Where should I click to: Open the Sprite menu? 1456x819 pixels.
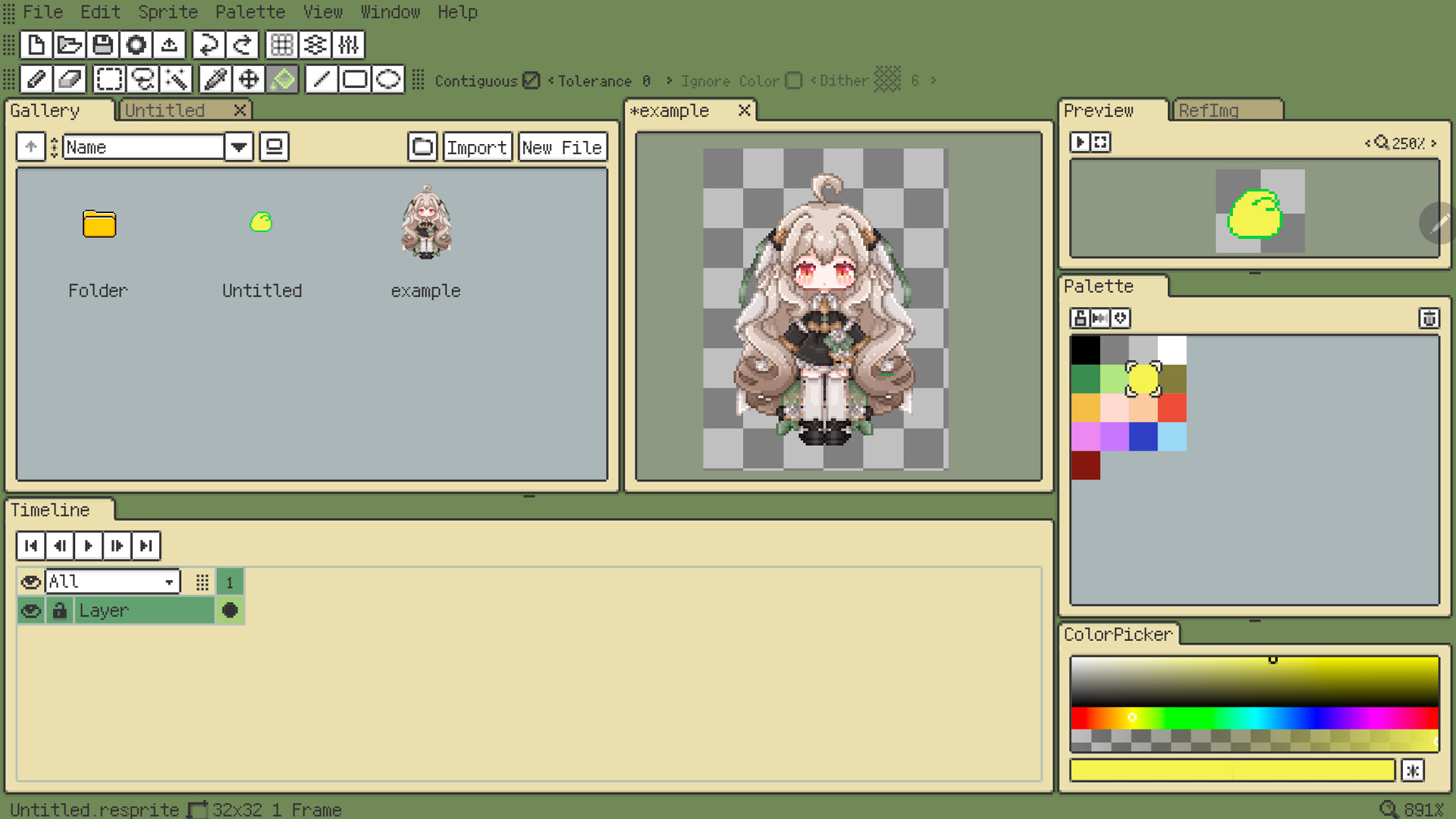(167, 12)
